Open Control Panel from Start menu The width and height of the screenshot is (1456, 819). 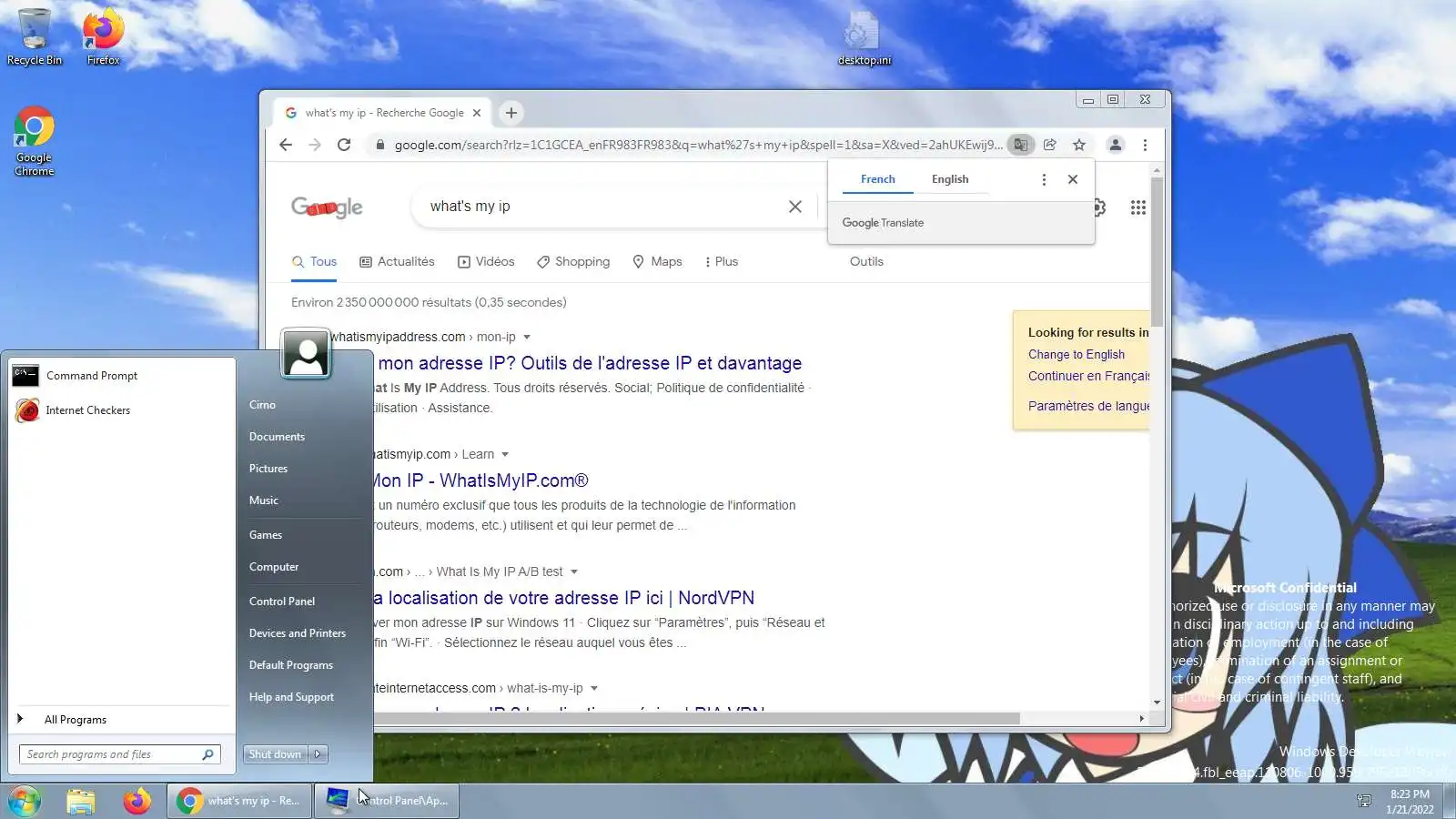[282, 602]
